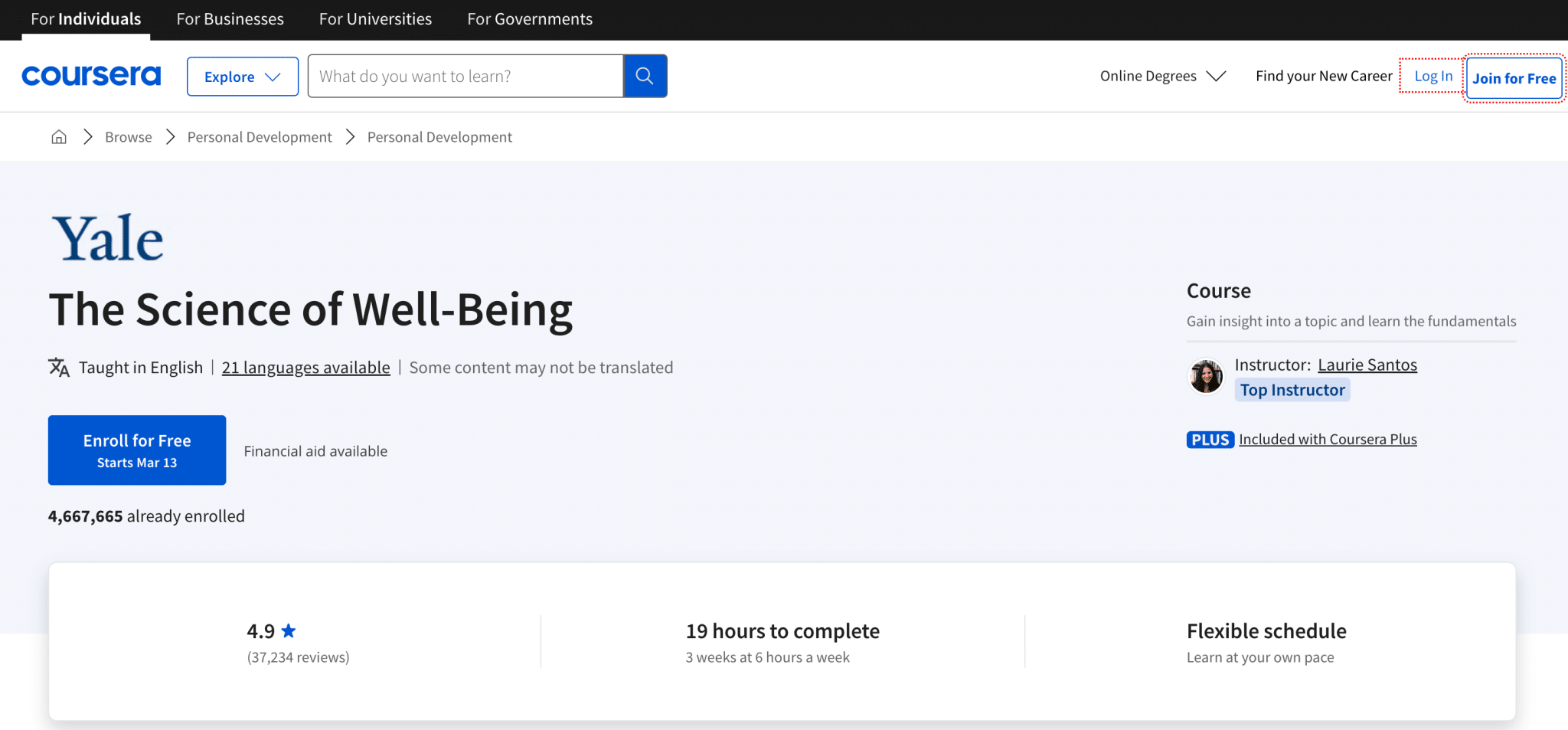The width and height of the screenshot is (1568, 730).
Task: Click the language translation icon
Action: tap(58, 368)
